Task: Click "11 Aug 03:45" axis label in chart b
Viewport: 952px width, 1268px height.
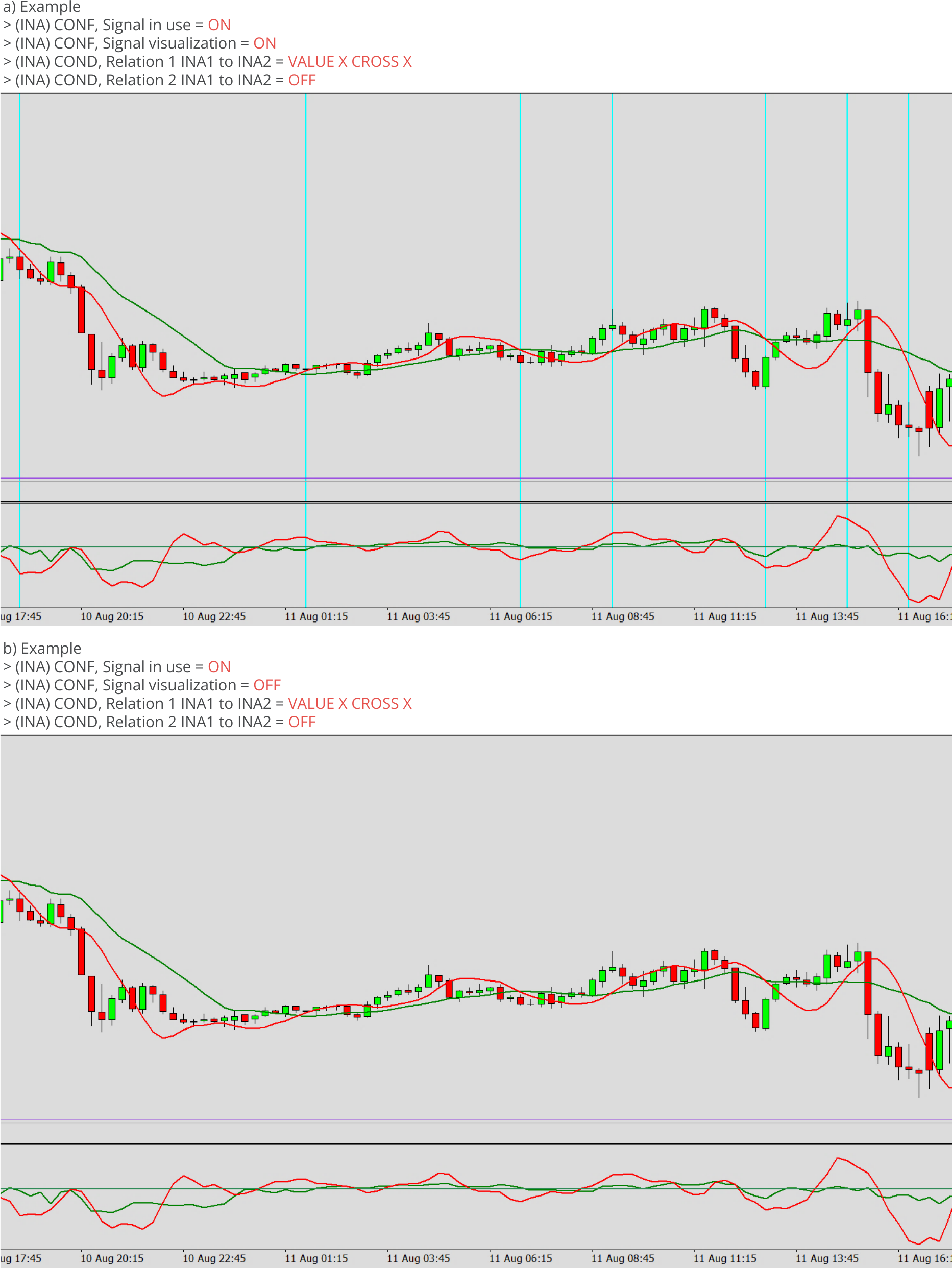Action: 419,1258
